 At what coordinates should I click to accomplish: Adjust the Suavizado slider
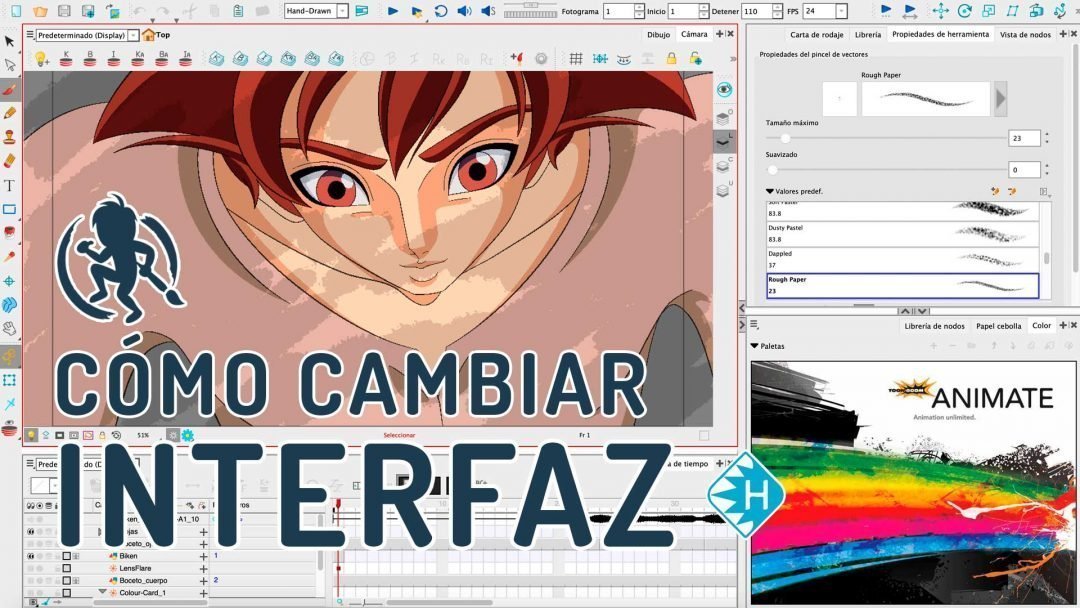point(886,169)
